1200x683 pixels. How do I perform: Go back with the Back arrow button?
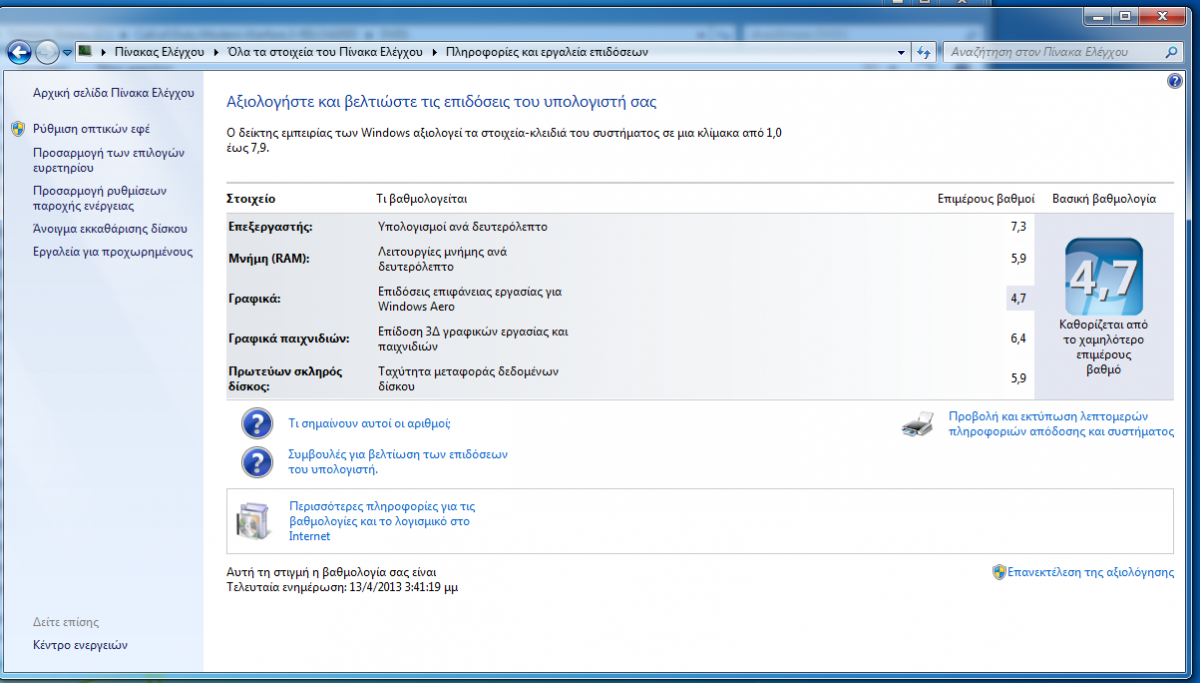[19, 52]
